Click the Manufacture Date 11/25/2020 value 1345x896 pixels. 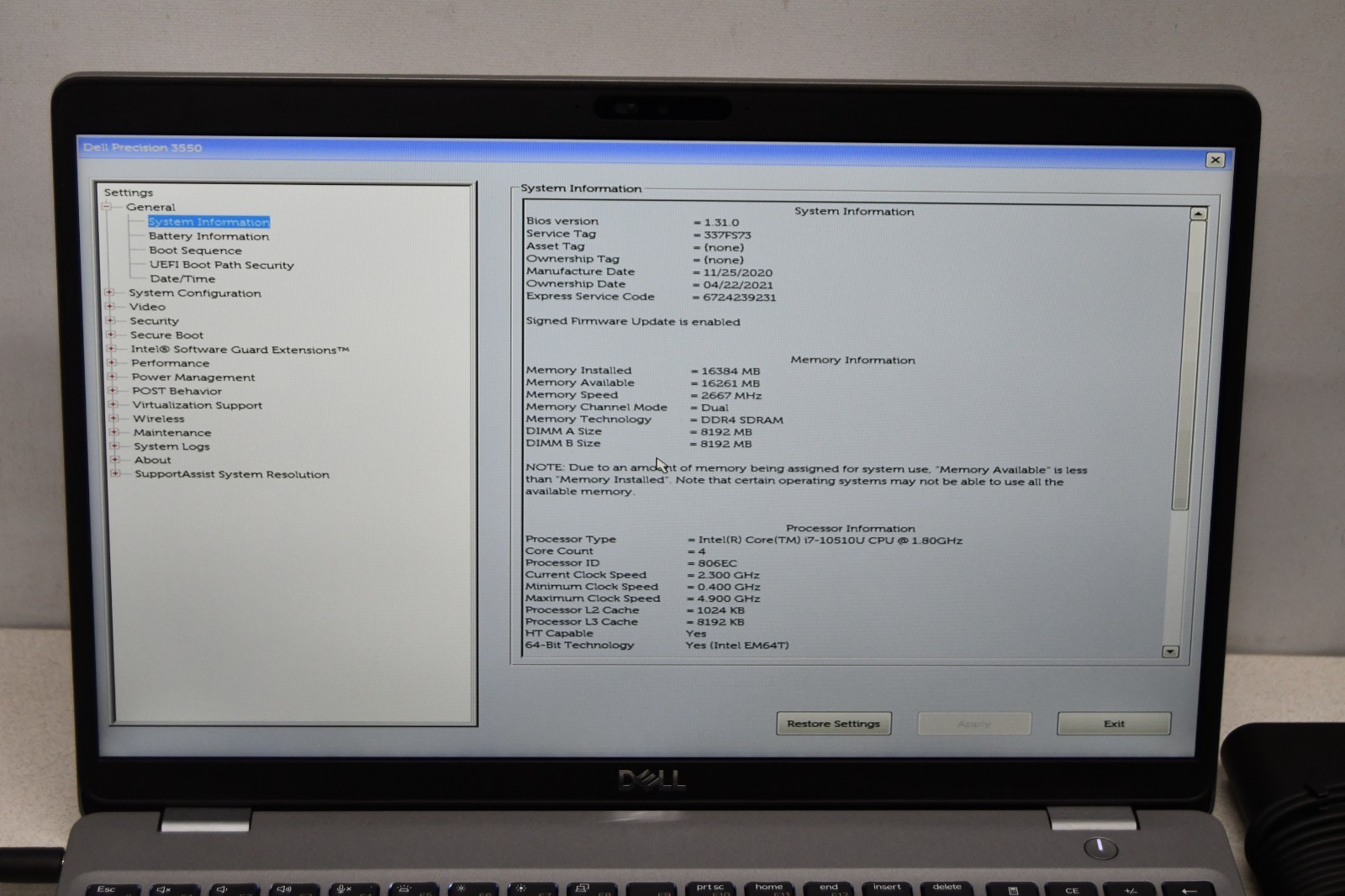[x=737, y=272]
